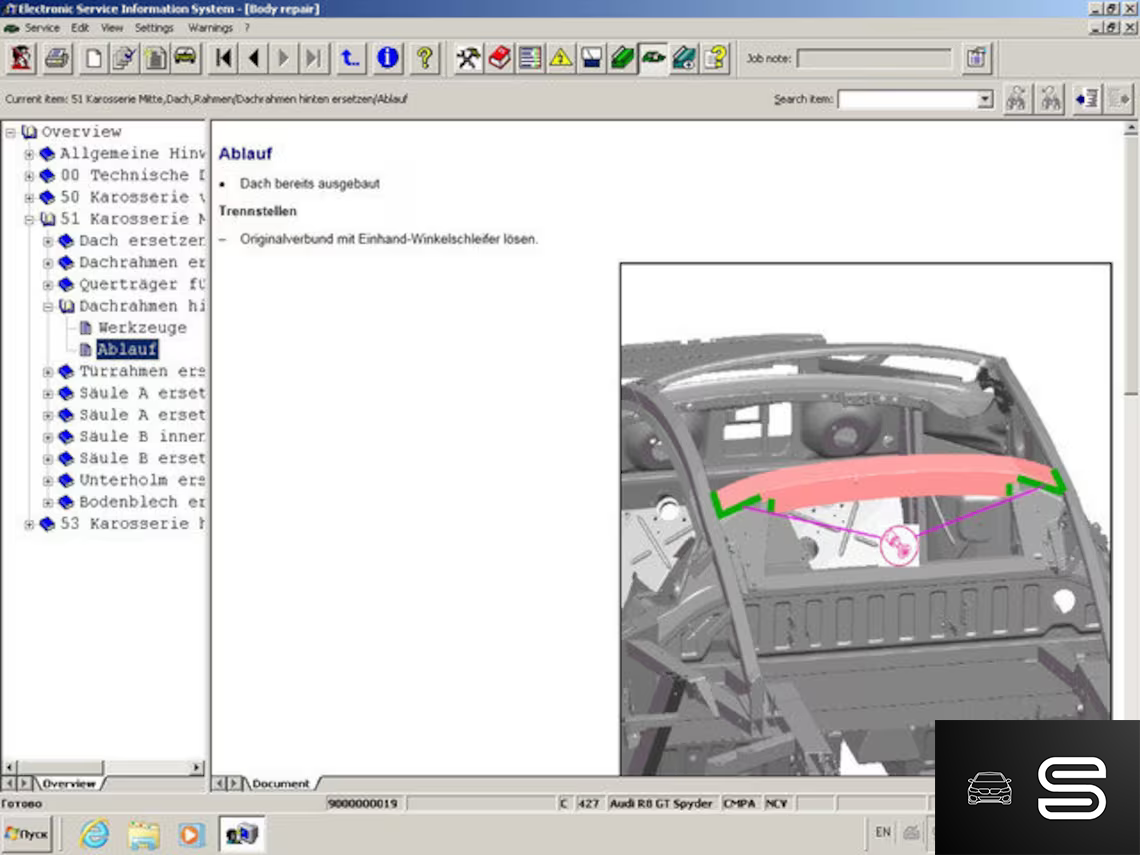
Task: Click the red book icon in toolbar
Action: click(499, 58)
